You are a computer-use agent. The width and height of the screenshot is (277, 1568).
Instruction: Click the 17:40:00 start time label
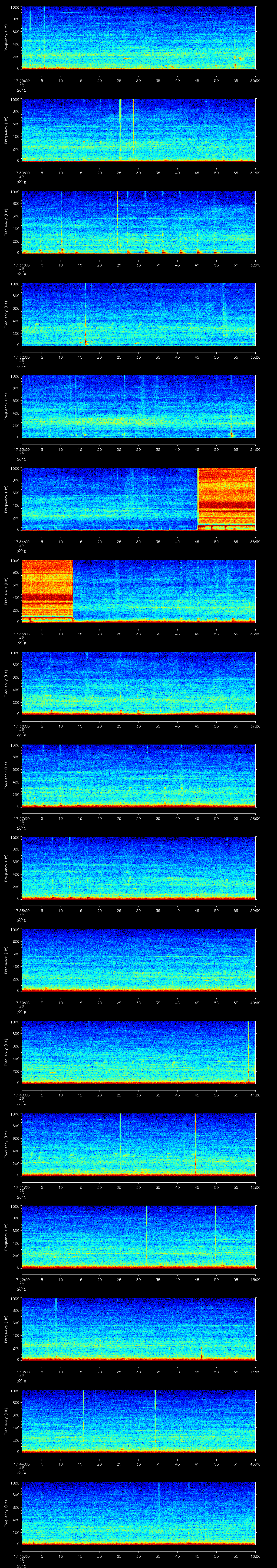(21, 1095)
